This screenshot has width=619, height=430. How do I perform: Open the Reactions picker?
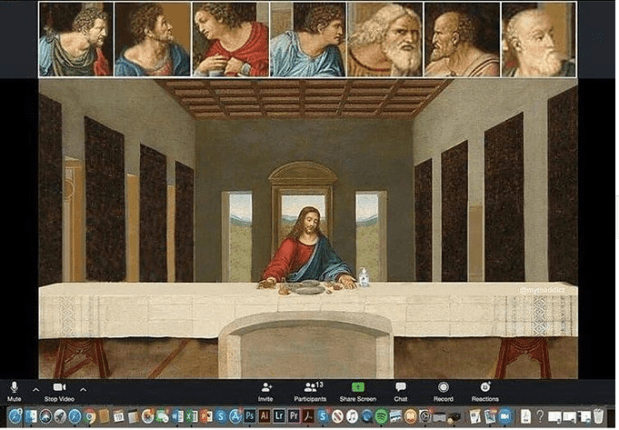click(485, 391)
